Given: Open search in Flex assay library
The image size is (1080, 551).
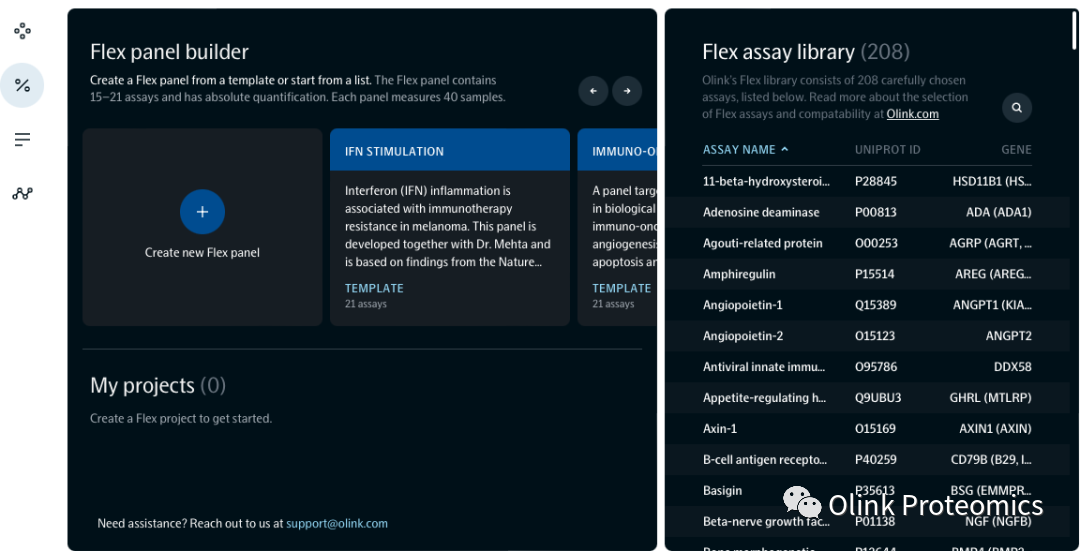Looking at the screenshot, I should (1017, 107).
